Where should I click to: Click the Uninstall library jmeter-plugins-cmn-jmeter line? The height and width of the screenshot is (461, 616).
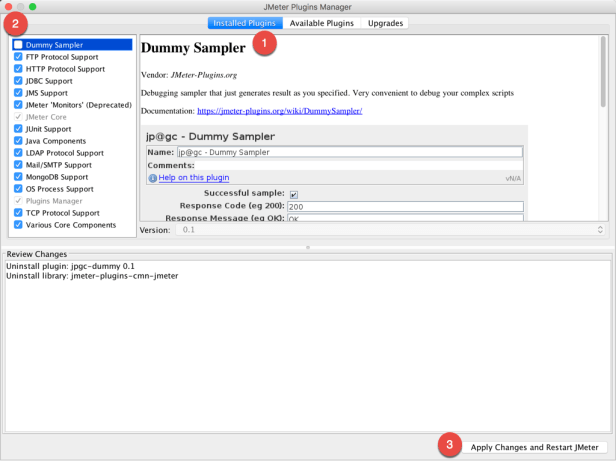click(92, 276)
